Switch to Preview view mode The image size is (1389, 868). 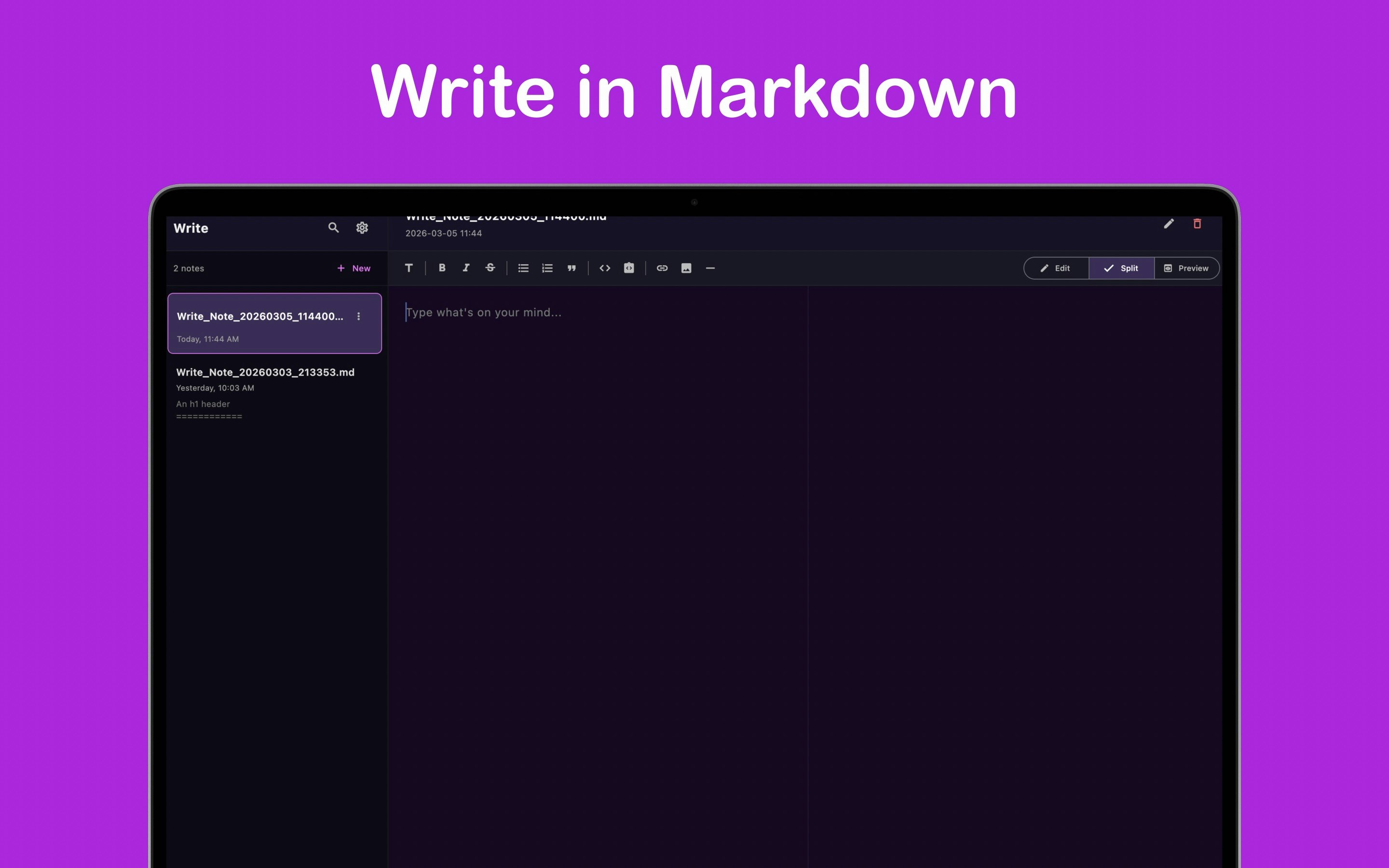(x=1186, y=268)
